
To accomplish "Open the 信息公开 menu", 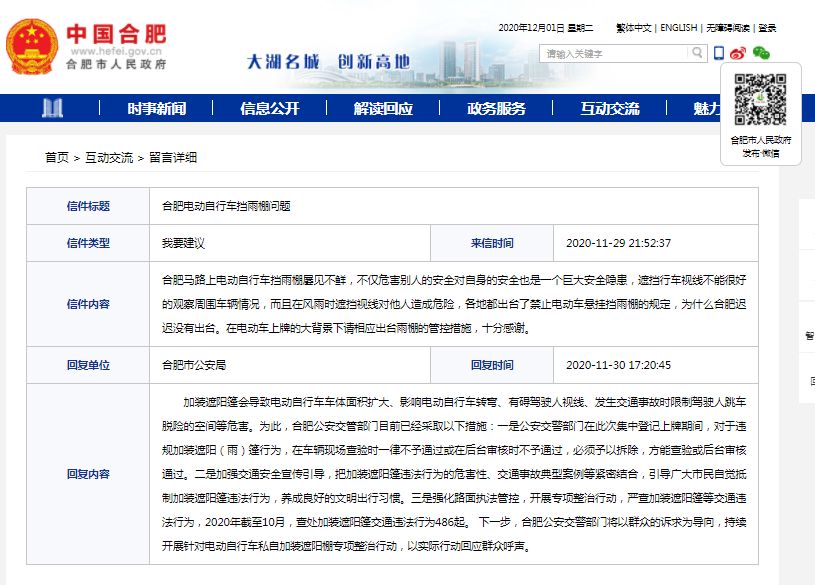I will 270,108.
